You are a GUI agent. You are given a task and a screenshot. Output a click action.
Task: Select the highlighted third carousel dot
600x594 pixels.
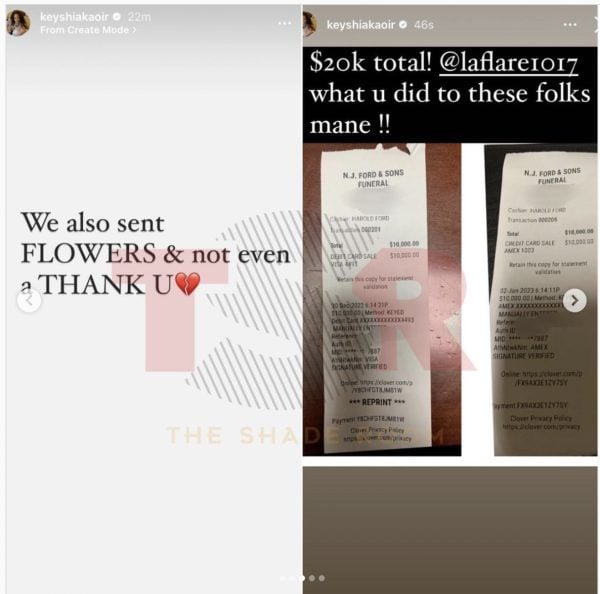pyautogui.click(x=302, y=578)
